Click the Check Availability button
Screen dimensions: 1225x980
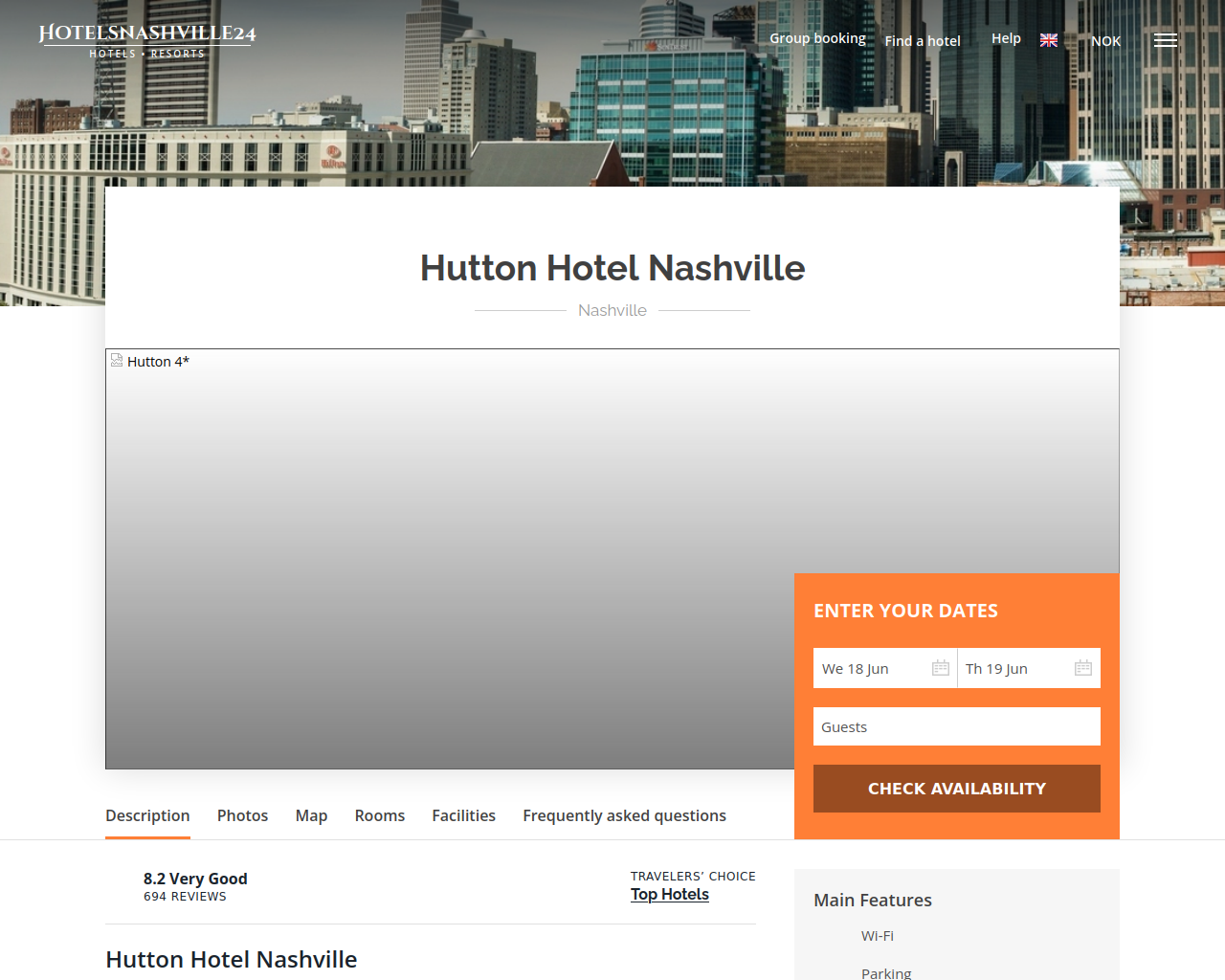click(x=957, y=789)
